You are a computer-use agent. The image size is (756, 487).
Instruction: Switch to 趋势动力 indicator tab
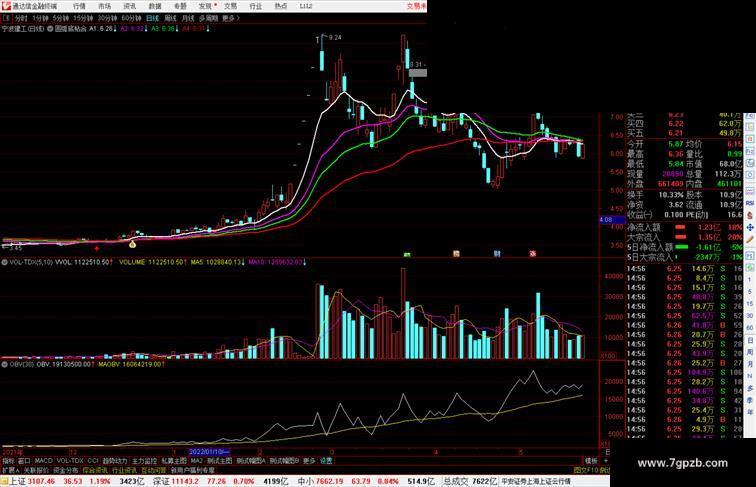pyautogui.click(x=115, y=461)
